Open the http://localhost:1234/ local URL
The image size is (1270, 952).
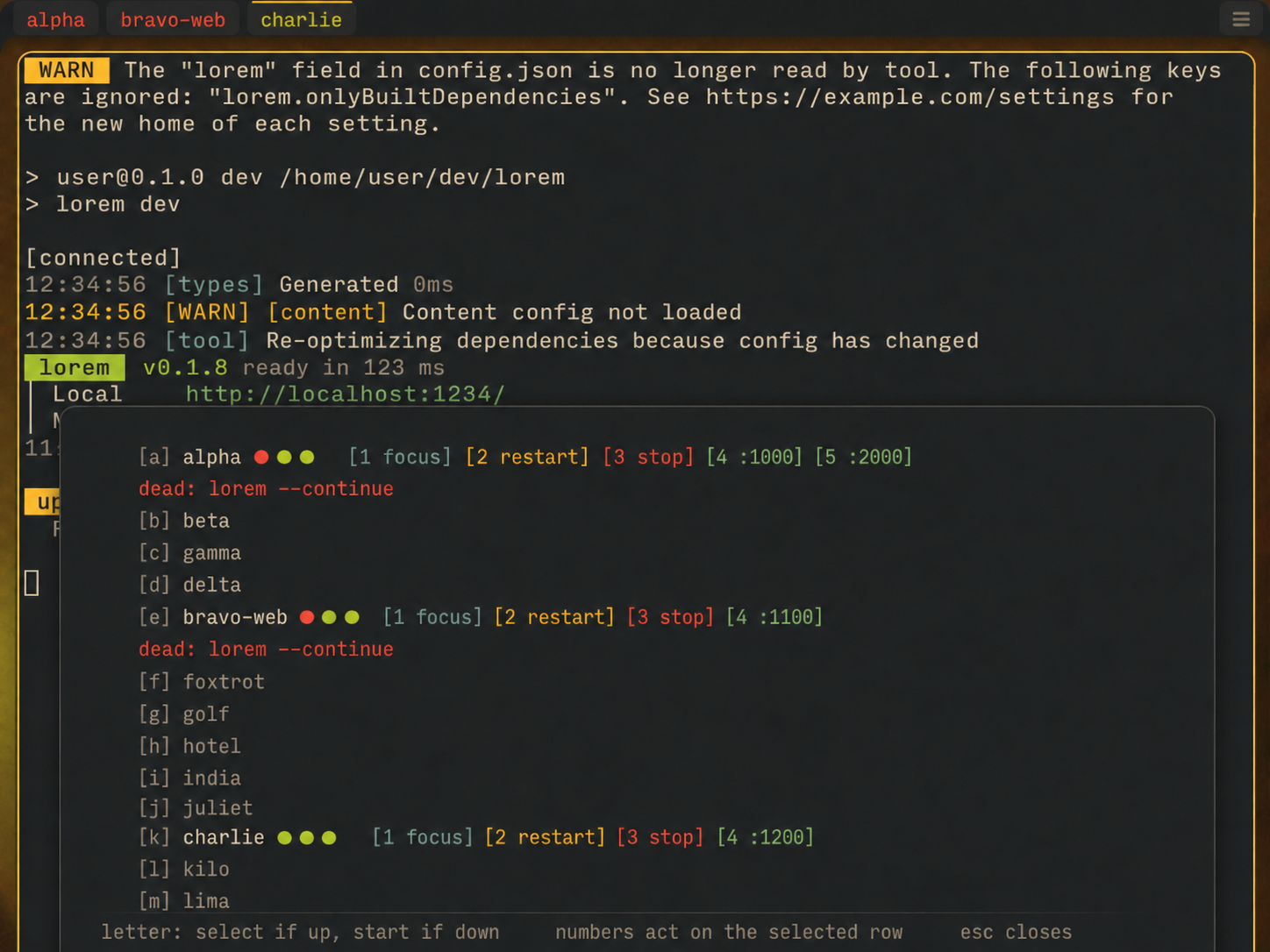346,394
